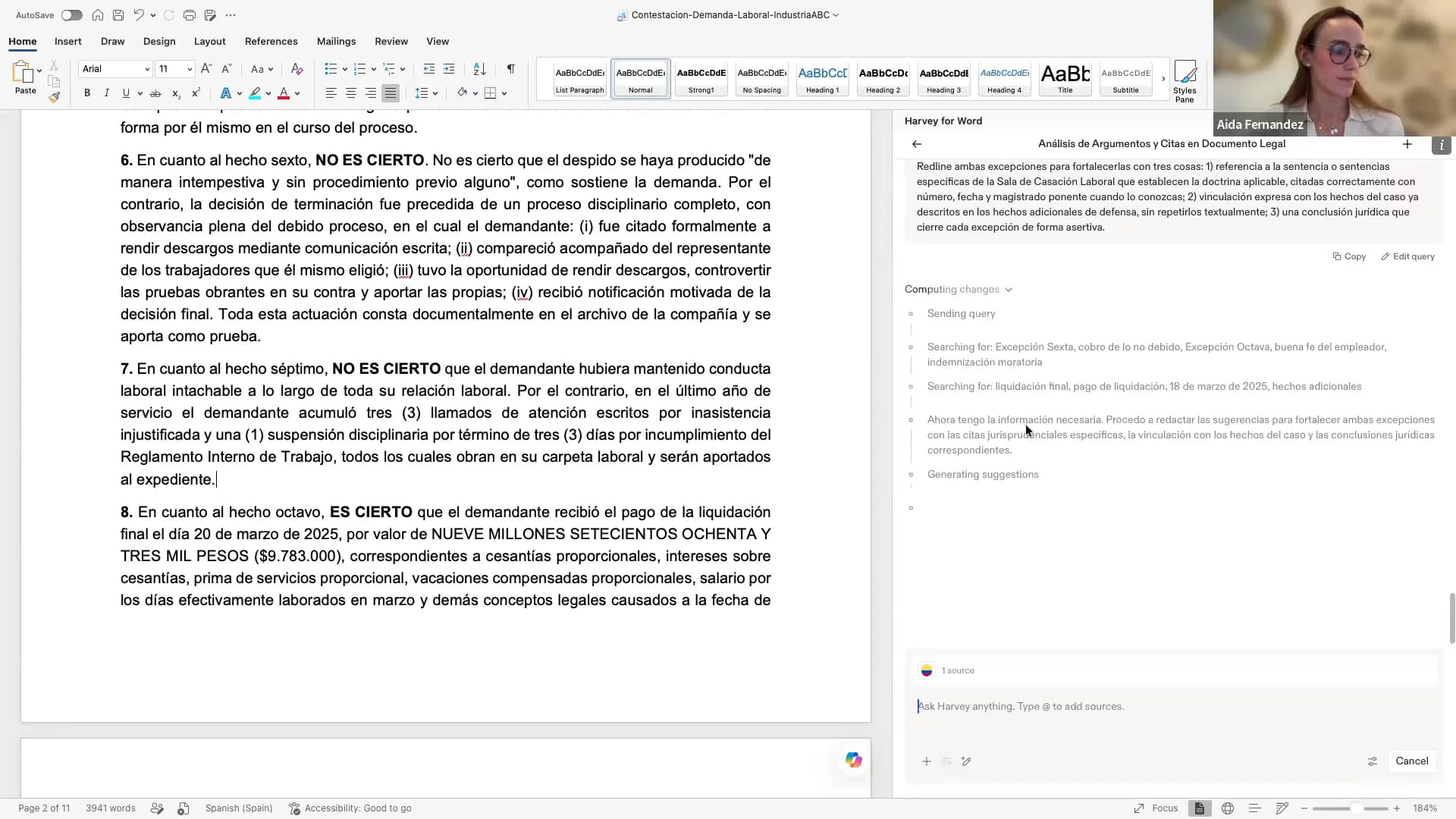
Task: Open the document title dropdown
Action: coord(836,15)
